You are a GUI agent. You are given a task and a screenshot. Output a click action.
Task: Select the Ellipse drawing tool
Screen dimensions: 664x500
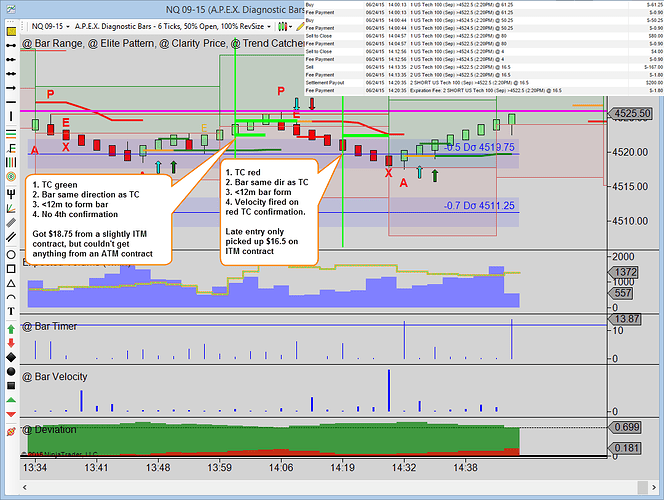pos(11,254)
